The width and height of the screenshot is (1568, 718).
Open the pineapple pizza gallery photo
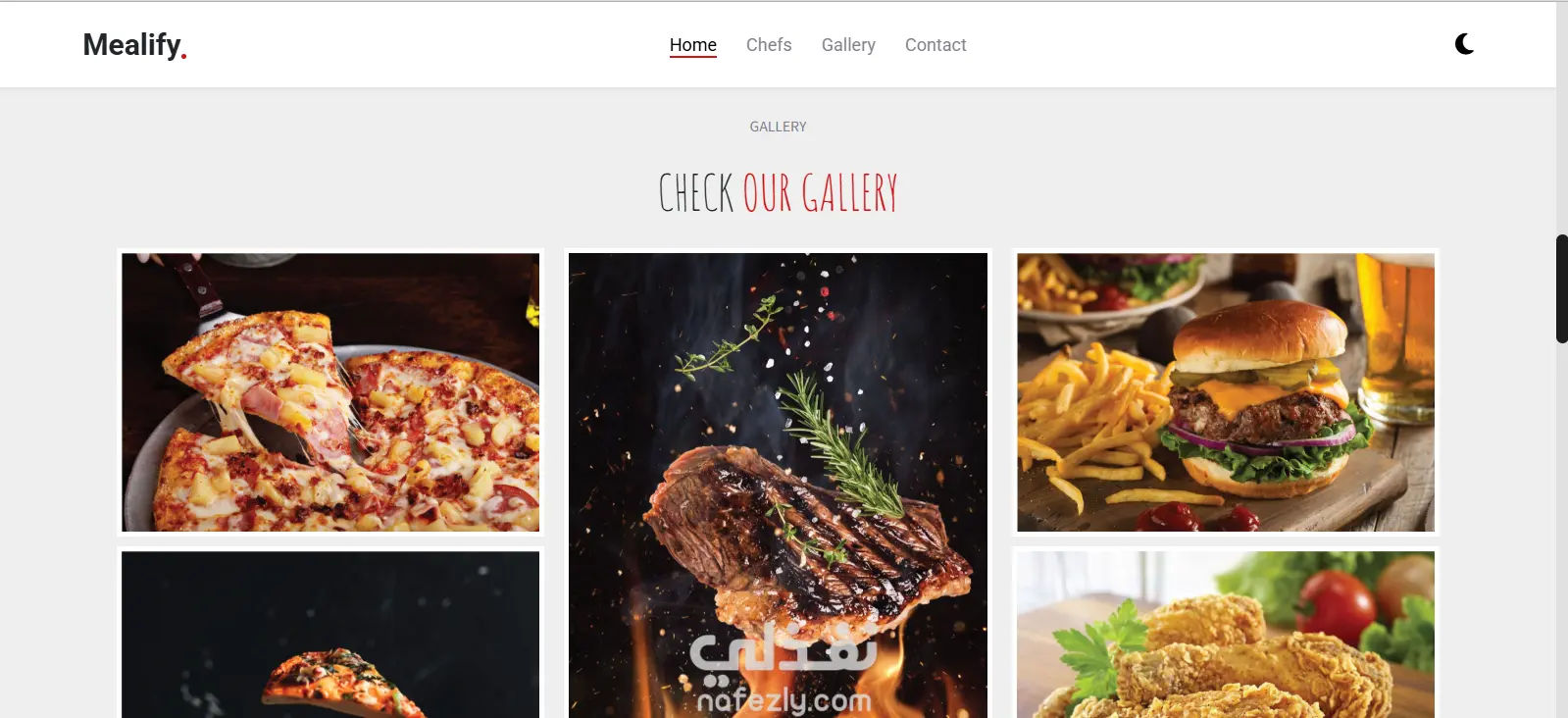(330, 392)
